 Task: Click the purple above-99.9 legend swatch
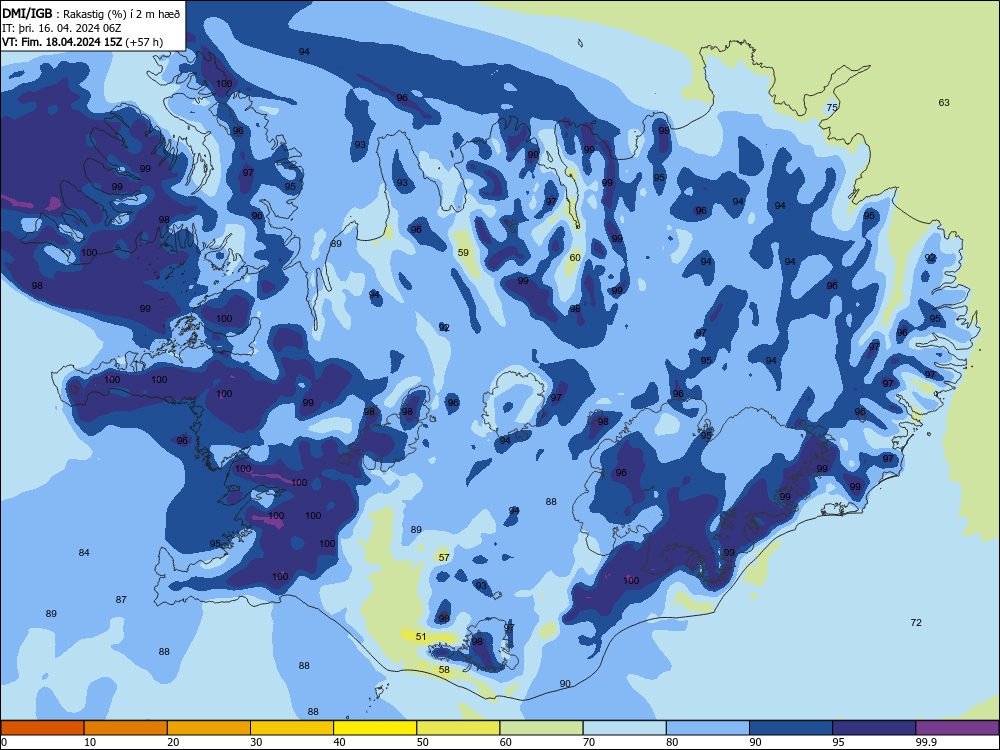(x=957, y=728)
